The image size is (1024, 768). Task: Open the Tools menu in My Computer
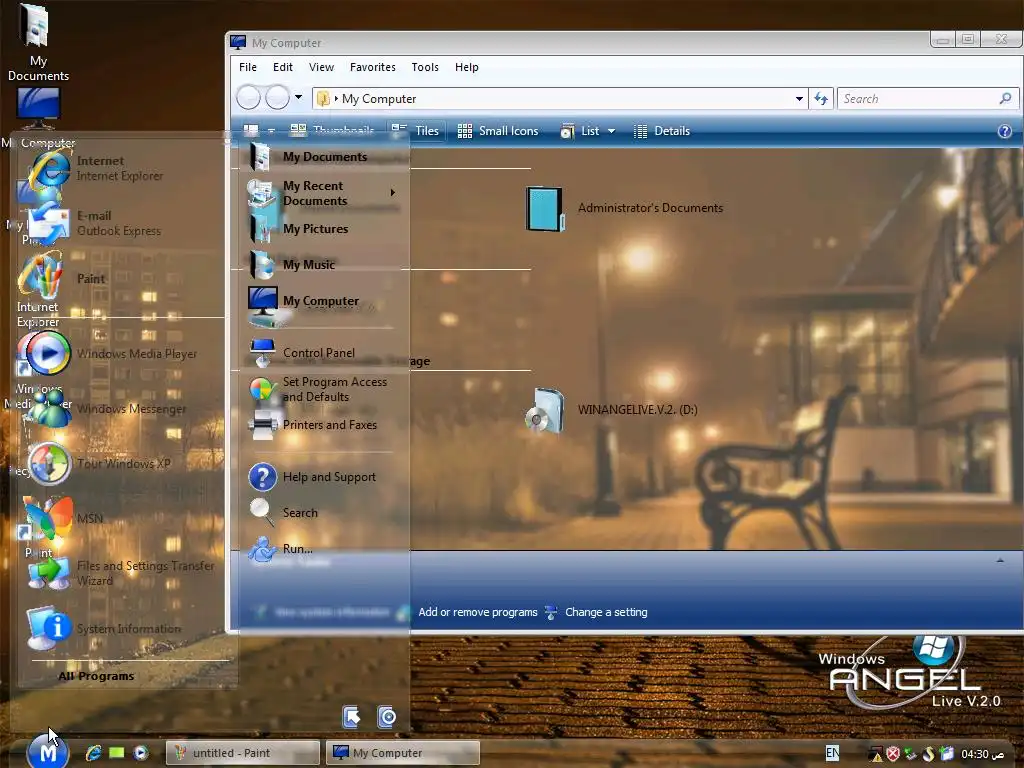pos(425,67)
